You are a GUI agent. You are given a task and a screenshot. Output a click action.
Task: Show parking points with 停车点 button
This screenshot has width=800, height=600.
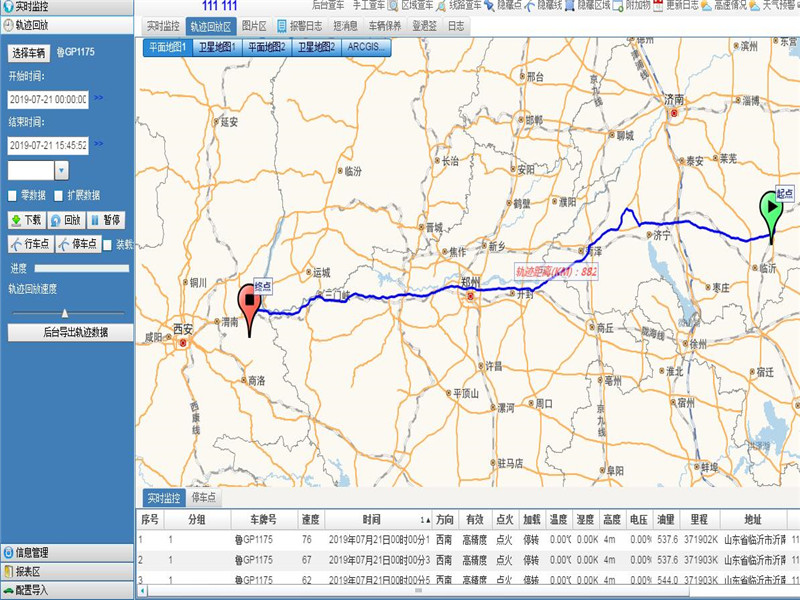(78, 244)
